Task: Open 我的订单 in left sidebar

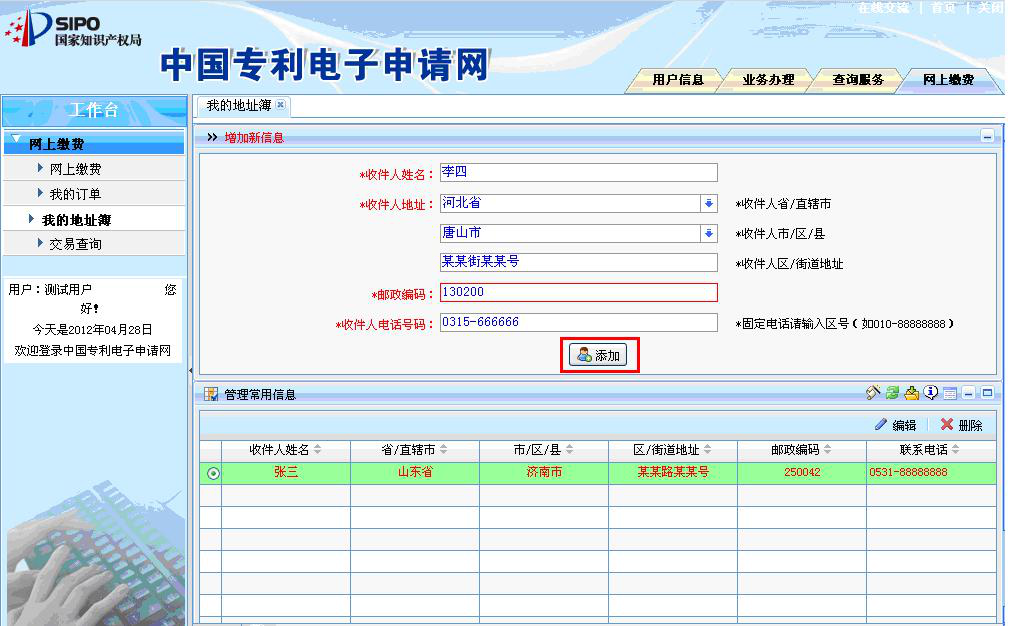Action: point(75,194)
